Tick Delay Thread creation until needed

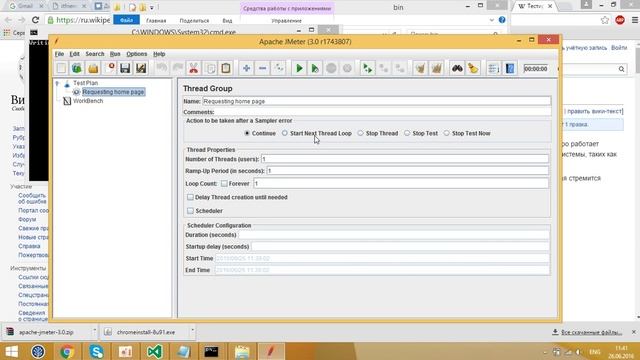tap(190, 197)
